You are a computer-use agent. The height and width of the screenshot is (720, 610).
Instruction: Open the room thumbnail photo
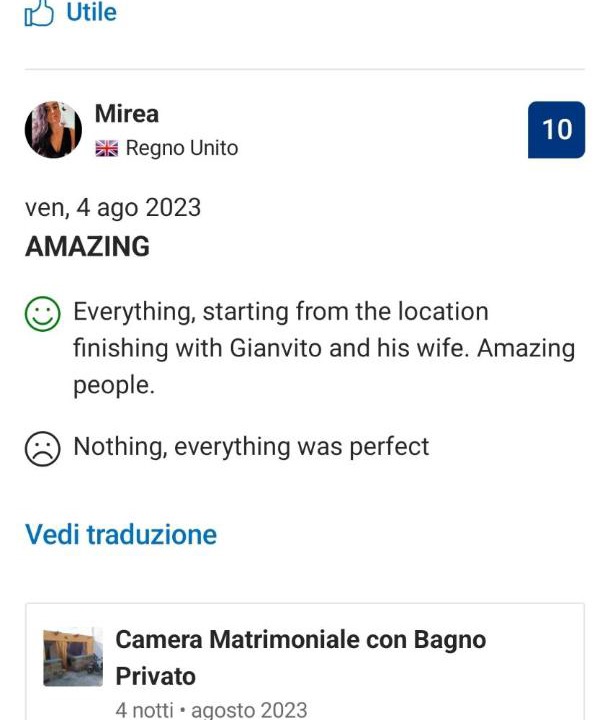click(x=73, y=657)
